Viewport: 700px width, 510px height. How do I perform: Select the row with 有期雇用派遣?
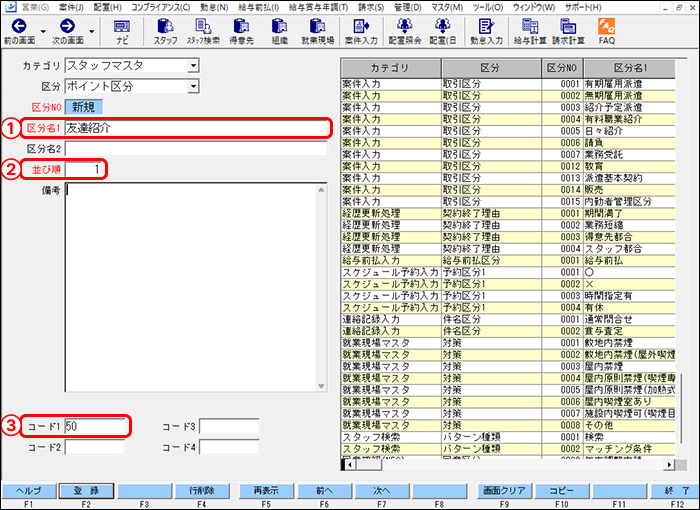point(508,84)
